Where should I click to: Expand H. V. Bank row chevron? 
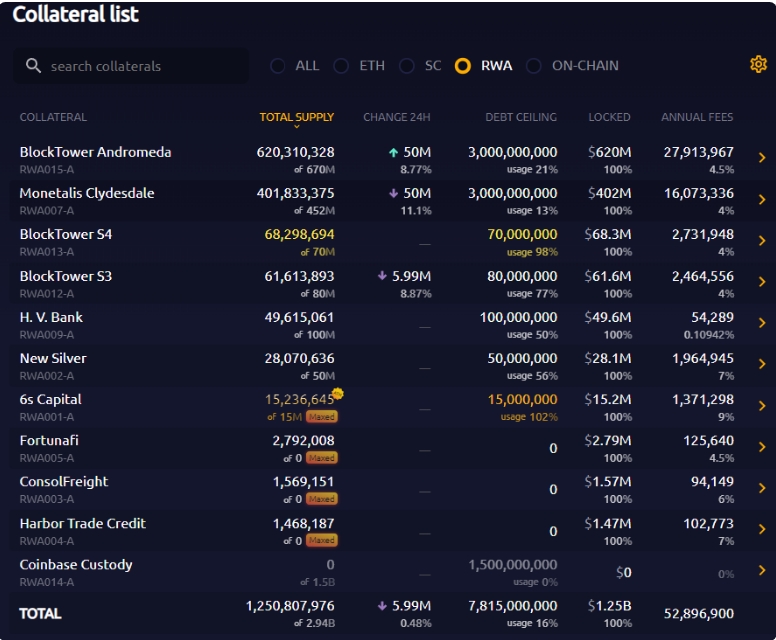point(762,323)
